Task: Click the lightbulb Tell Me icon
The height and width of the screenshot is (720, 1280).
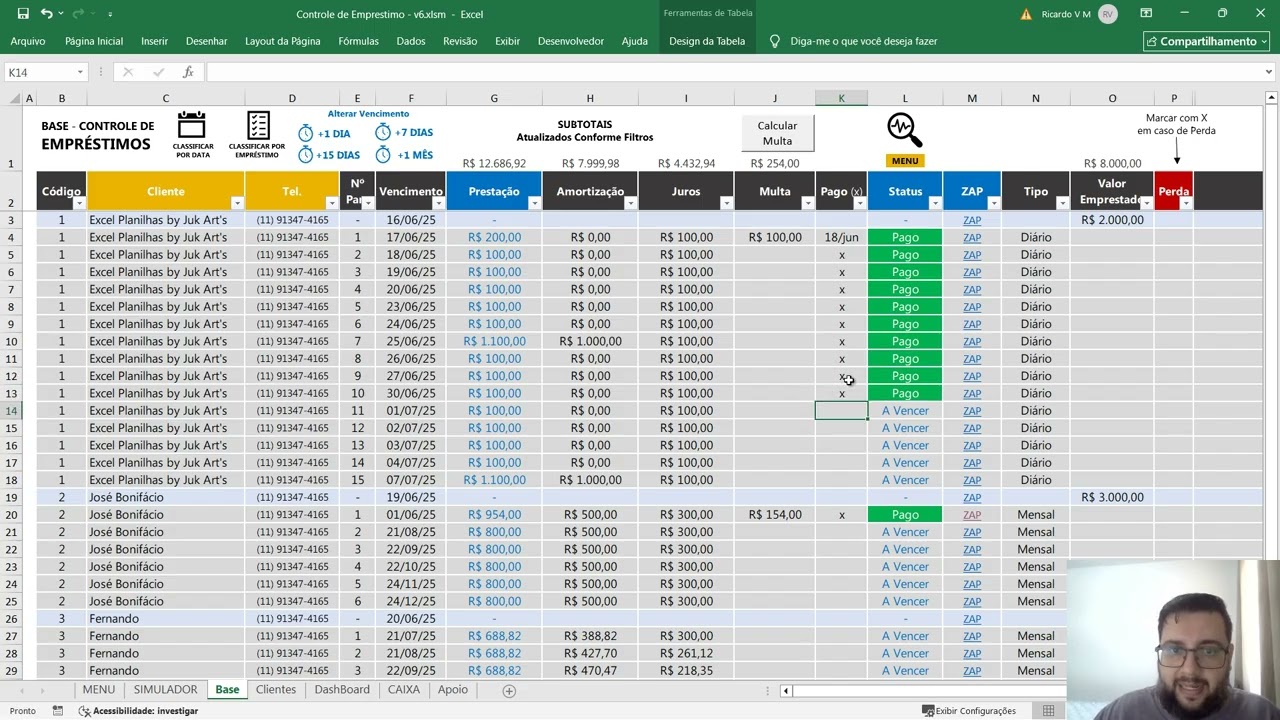Action: 774,41
